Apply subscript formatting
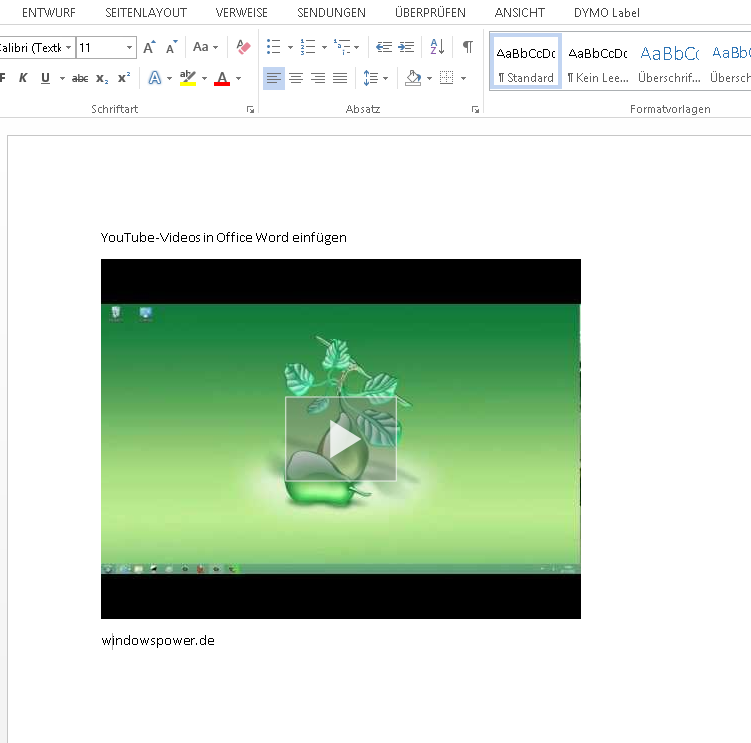Viewport: 751px width, 743px height. tap(102, 78)
